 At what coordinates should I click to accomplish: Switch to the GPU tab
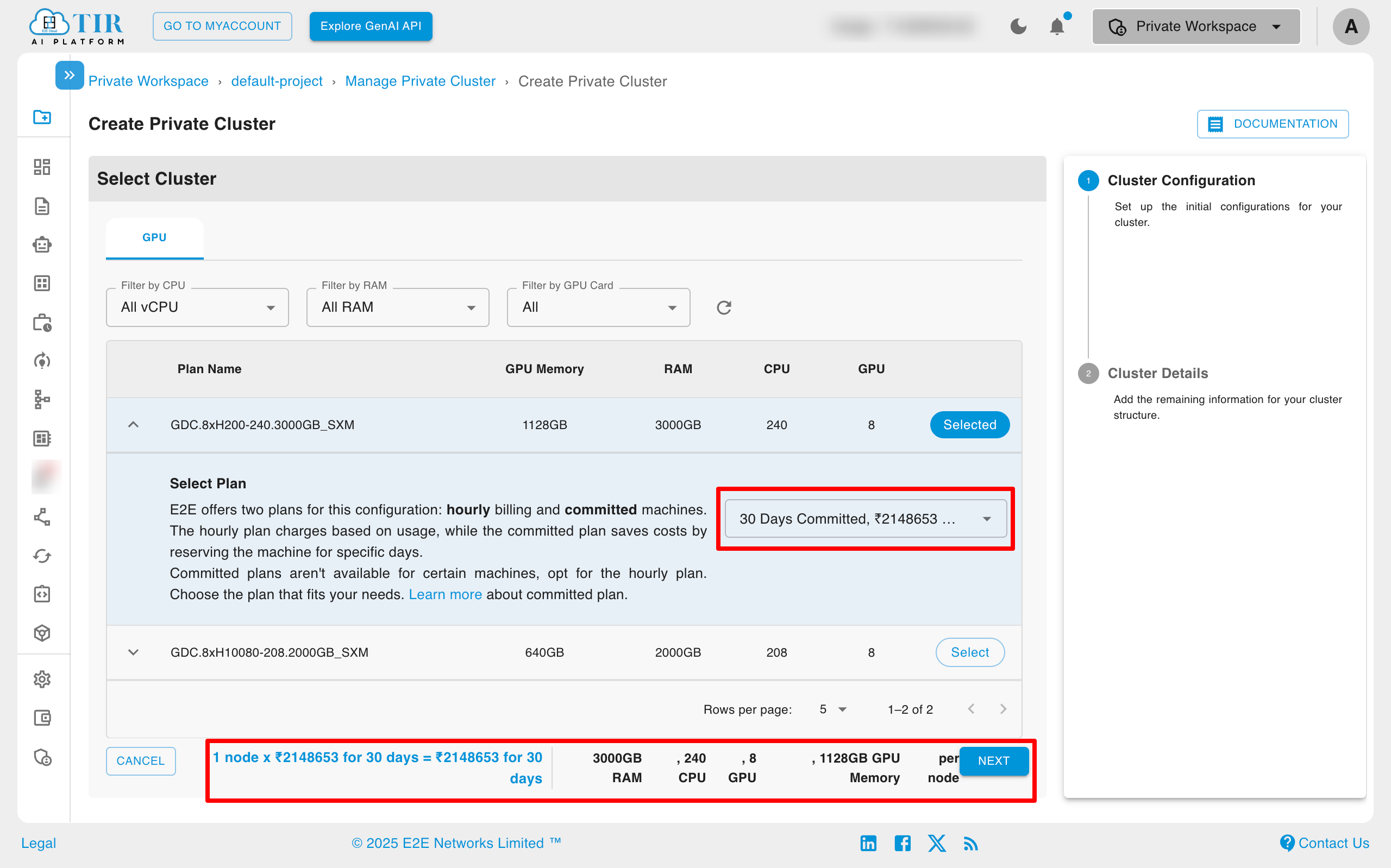(x=154, y=238)
